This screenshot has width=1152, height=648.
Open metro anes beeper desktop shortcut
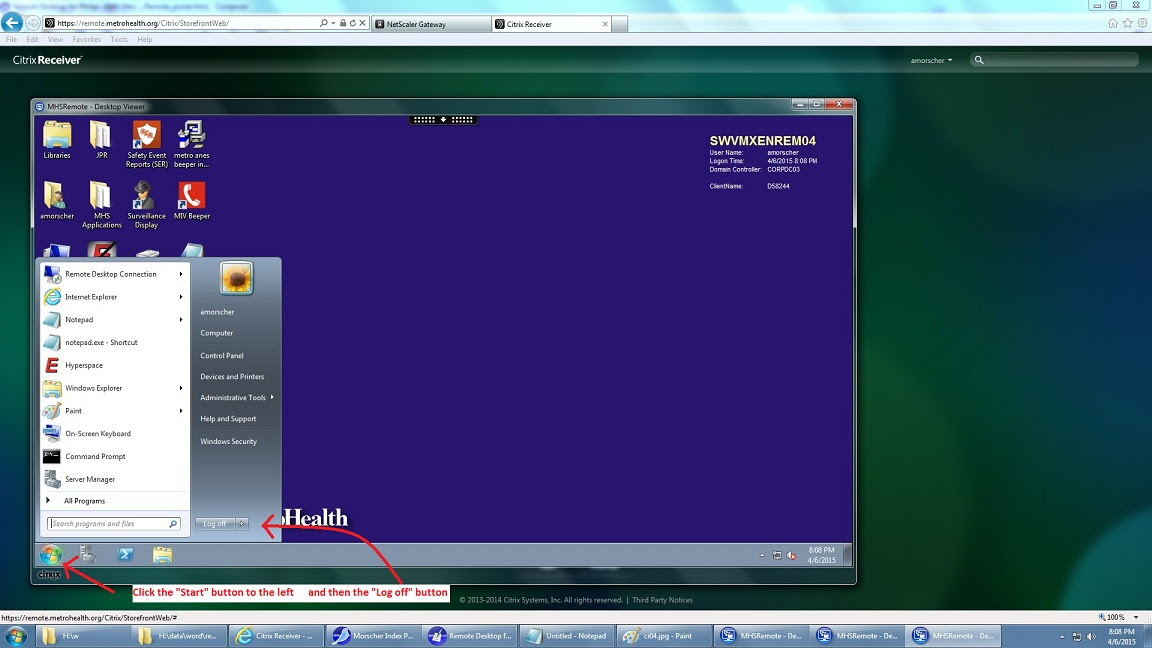(191, 144)
